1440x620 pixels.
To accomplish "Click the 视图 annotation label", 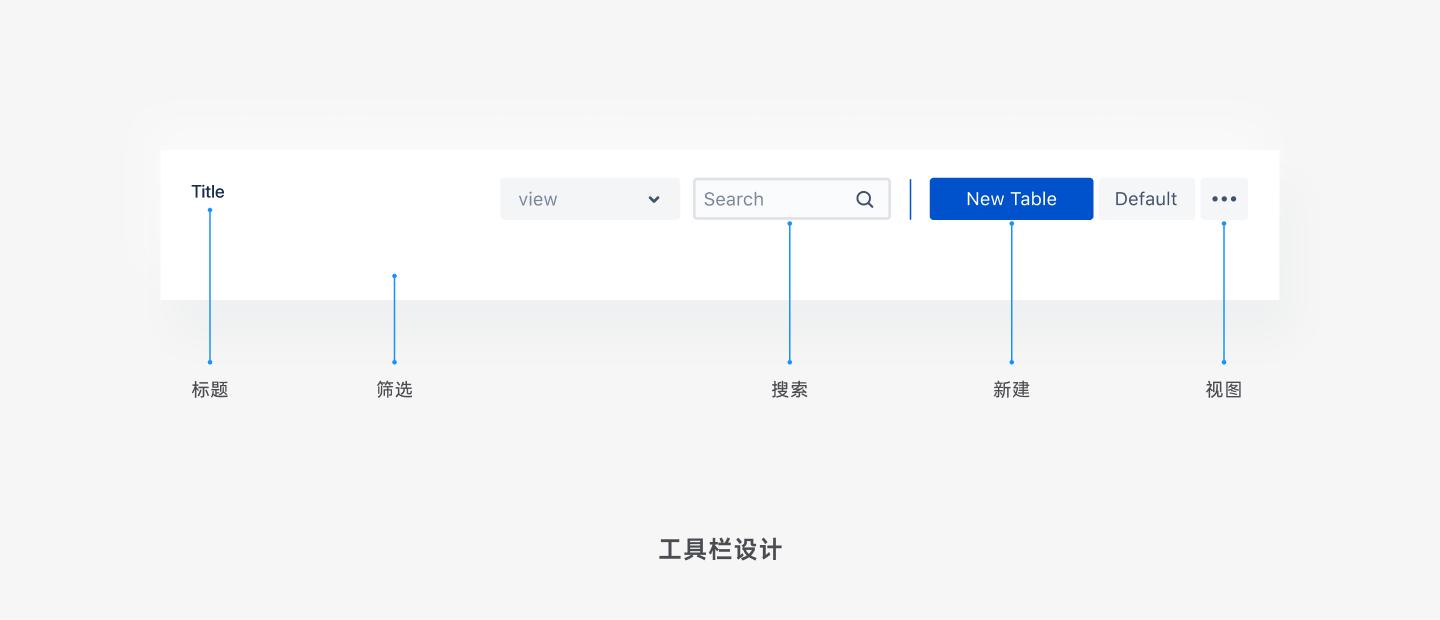I will click(1223, 389).
